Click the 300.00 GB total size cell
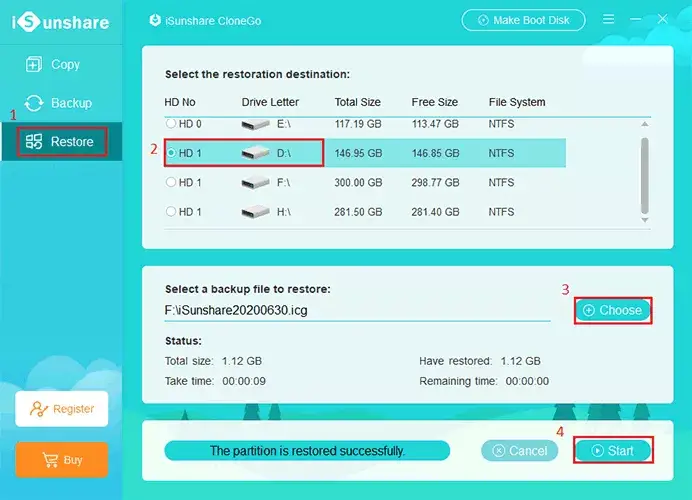Viewport: 692px width, 500px height. coord(358,182)
